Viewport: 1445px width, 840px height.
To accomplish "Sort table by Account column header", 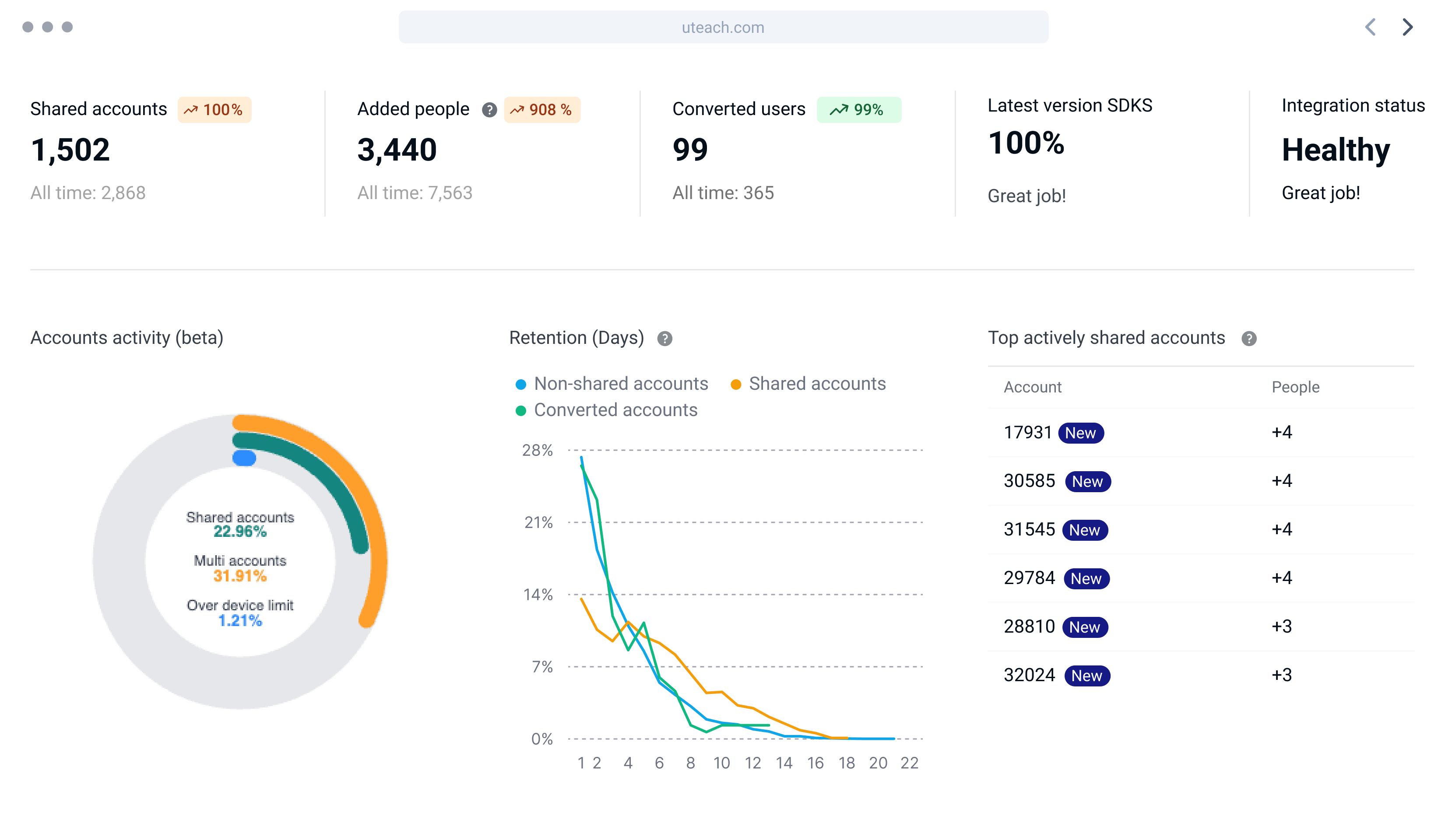I will tap(1032, 387).
